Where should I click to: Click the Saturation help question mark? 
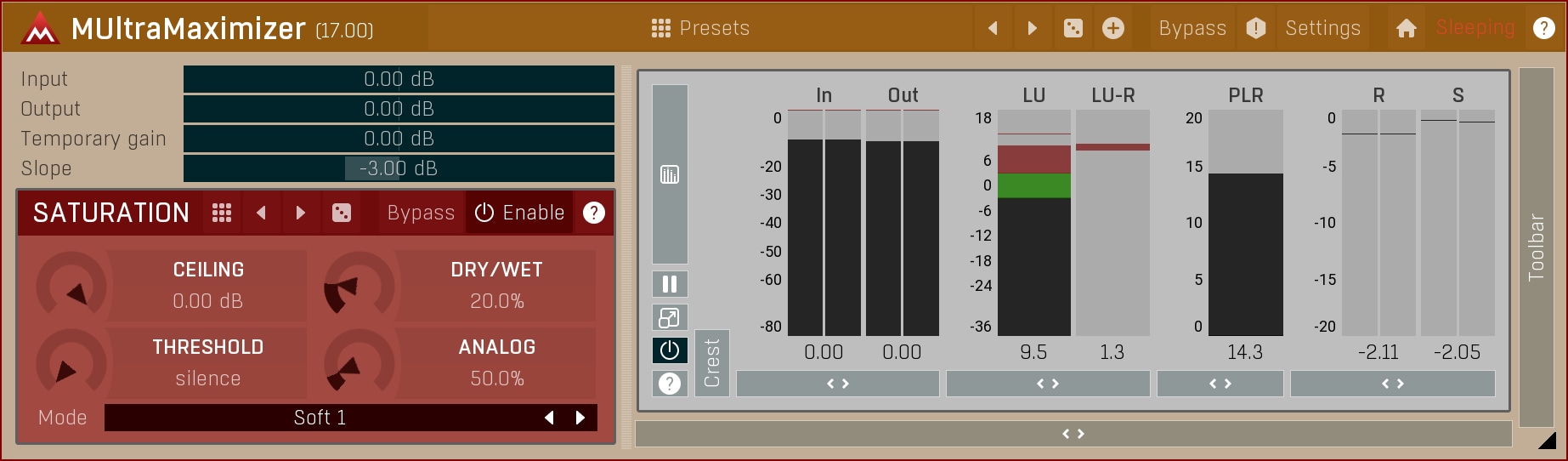(x=594, y=213)
